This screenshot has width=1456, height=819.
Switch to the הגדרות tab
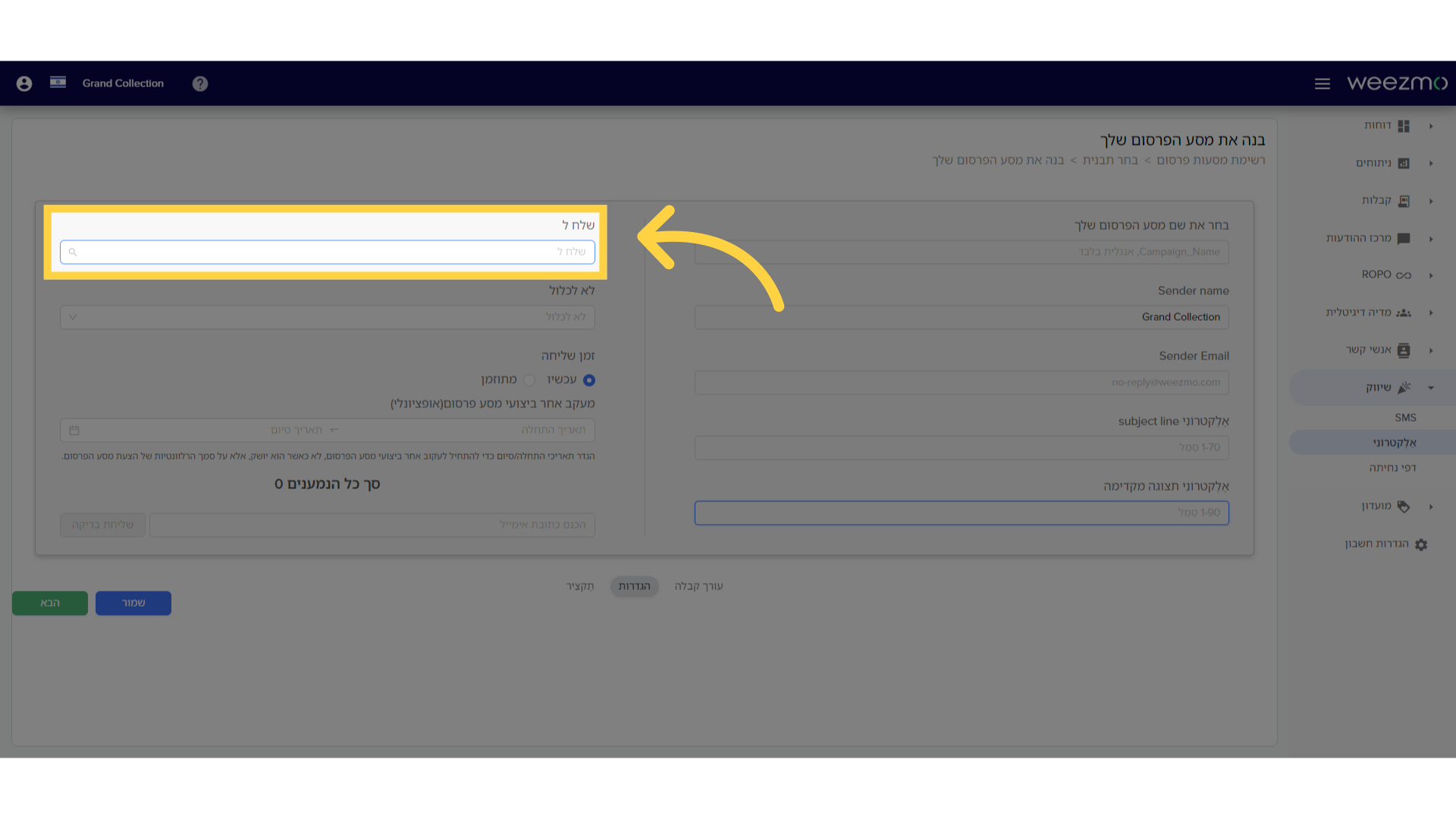[x=635, y=586]
